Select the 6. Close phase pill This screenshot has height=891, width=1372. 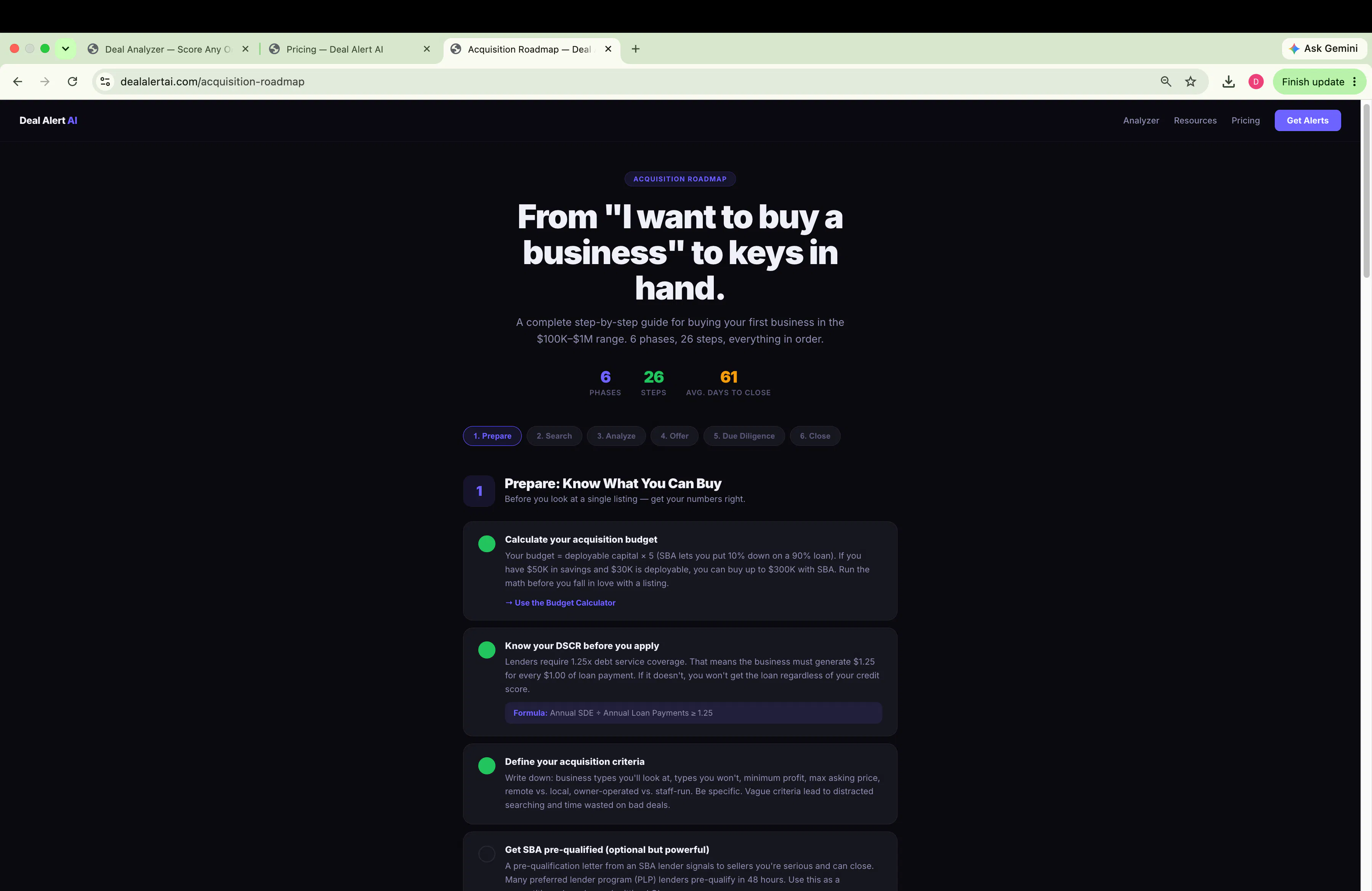click(x=815, y=436)
